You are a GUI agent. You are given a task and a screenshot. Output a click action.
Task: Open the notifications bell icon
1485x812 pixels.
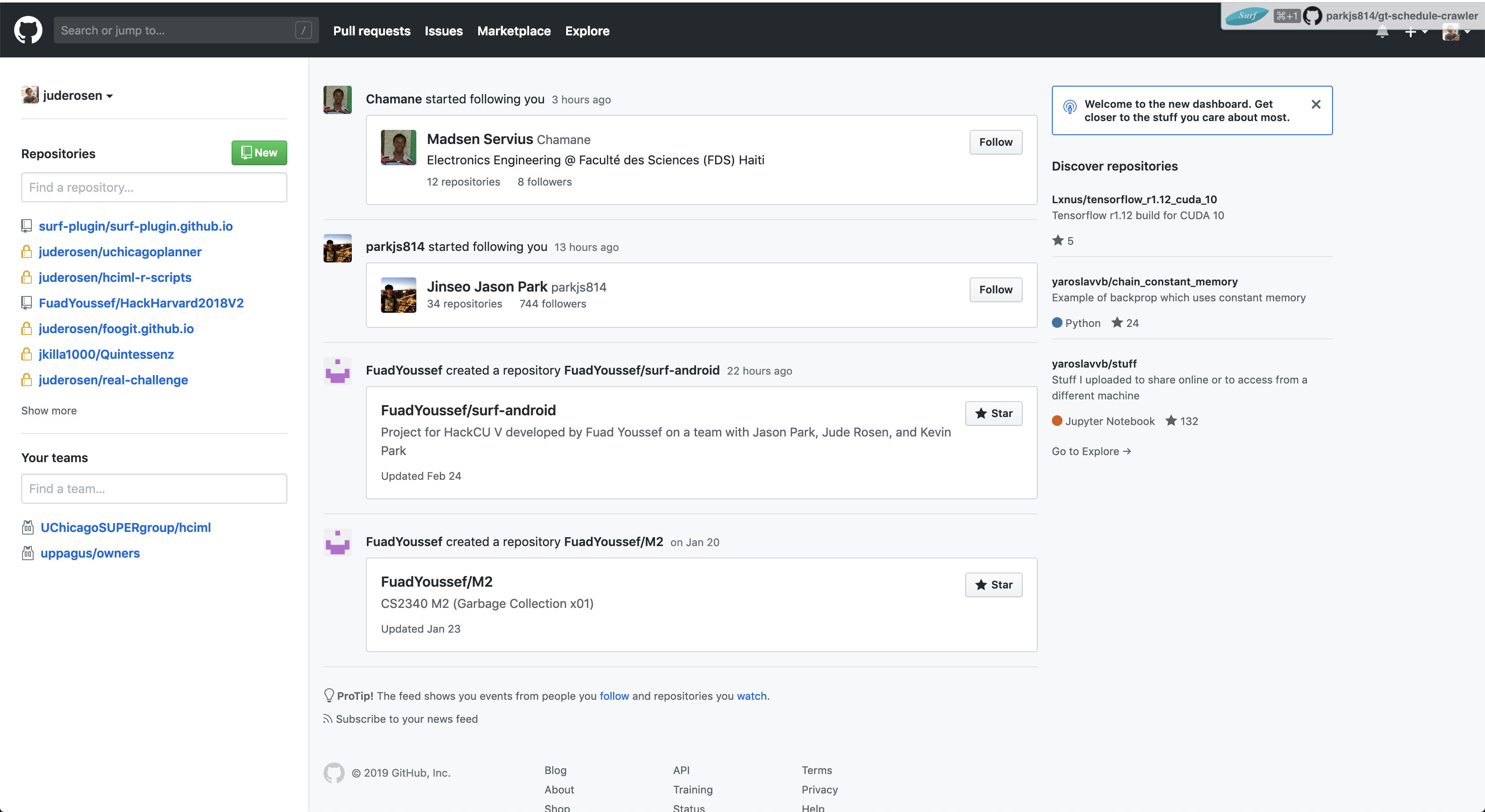[x=1382, y=33]
